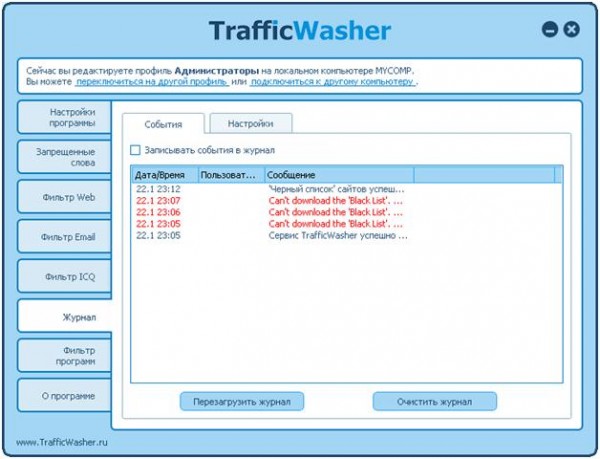Screen dimensions: 600x459
Task: Click the 'Сообщение' column header
Action: click(x=339, y=175)
